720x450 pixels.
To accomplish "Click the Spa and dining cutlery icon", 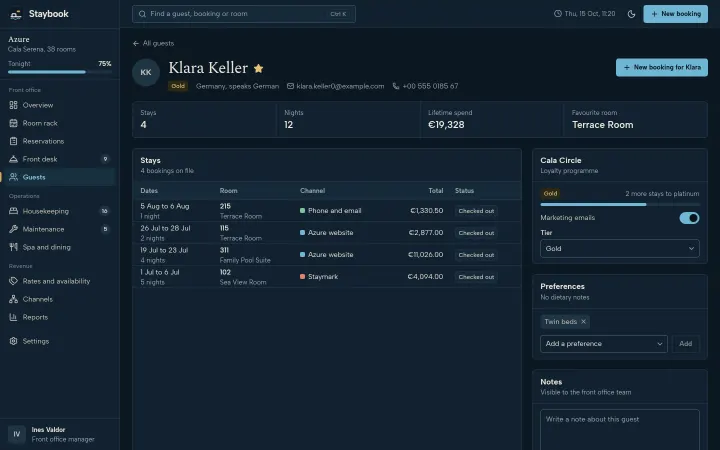I will pos(13,247).
